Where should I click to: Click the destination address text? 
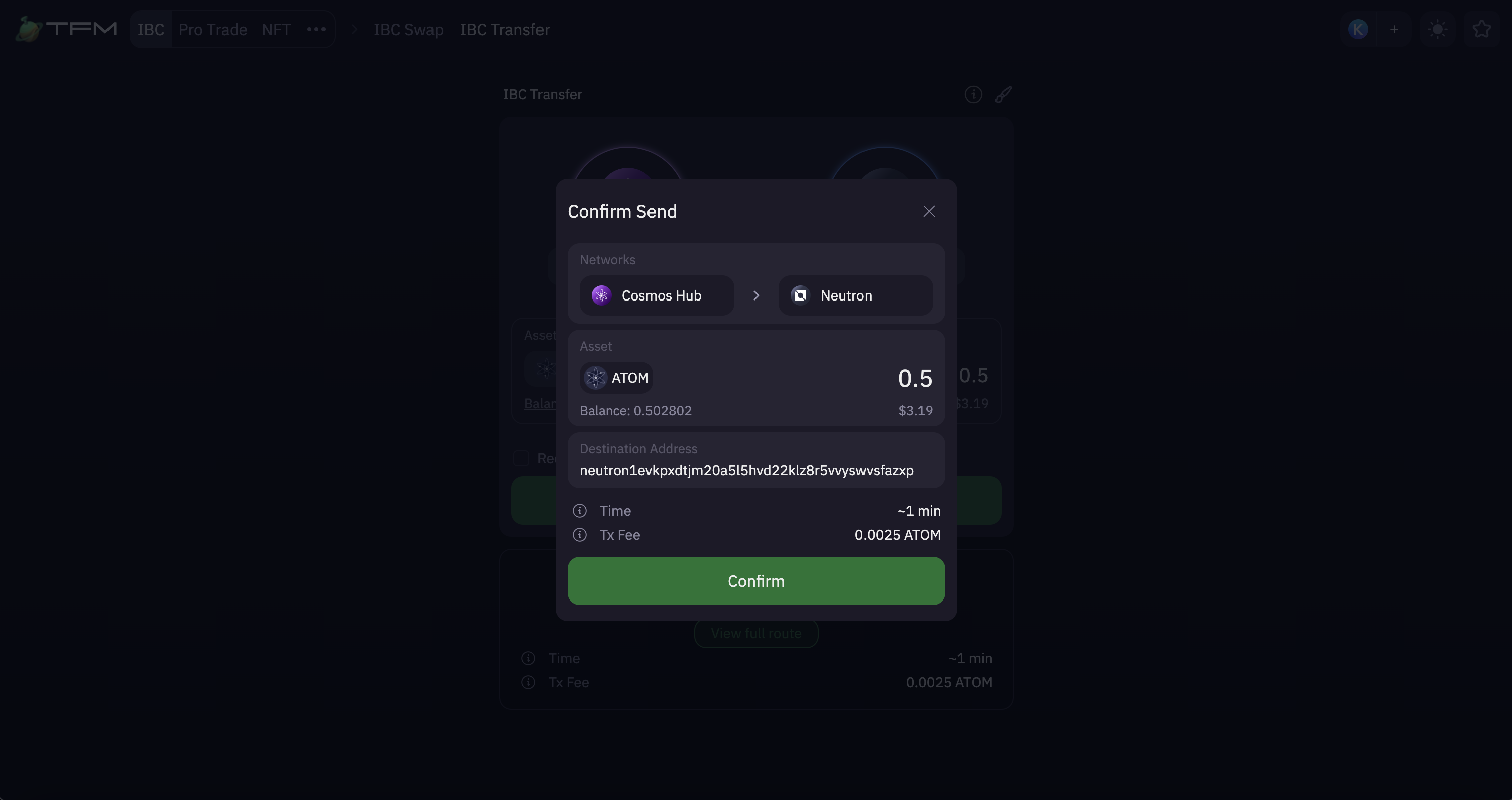tap(746, 470)
